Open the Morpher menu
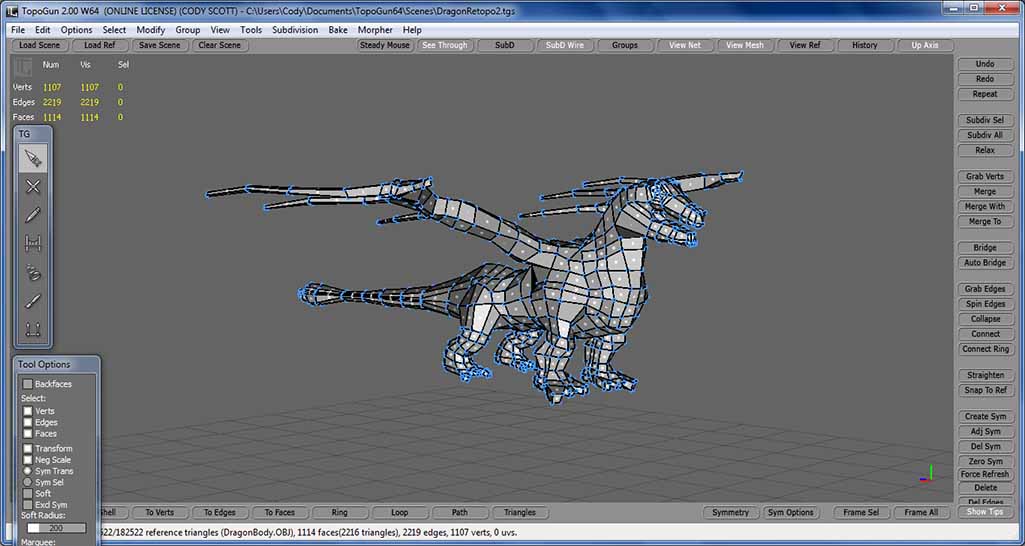Image resolution: width=1025 pixels, height=546 pixels. (x=375, y=30)
